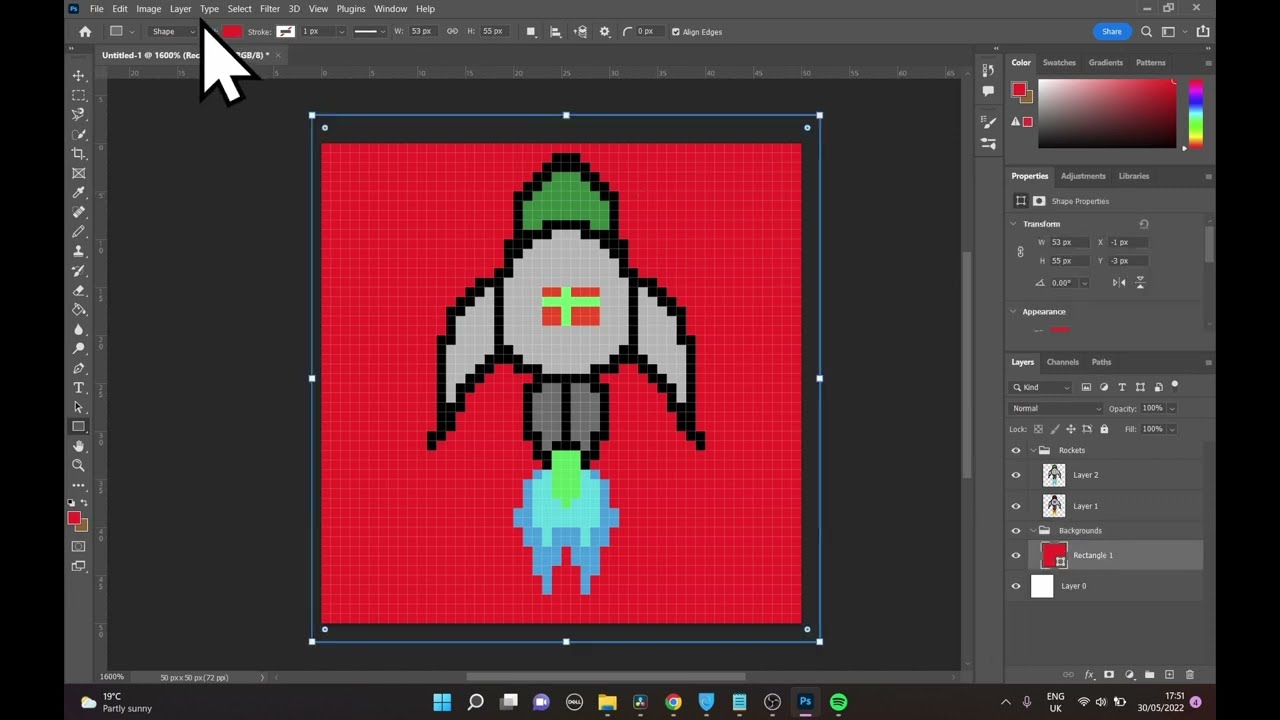This screenshot has width=1280, height=720.
Task: Add a layer mask
Action: (x=1109, y=675)
